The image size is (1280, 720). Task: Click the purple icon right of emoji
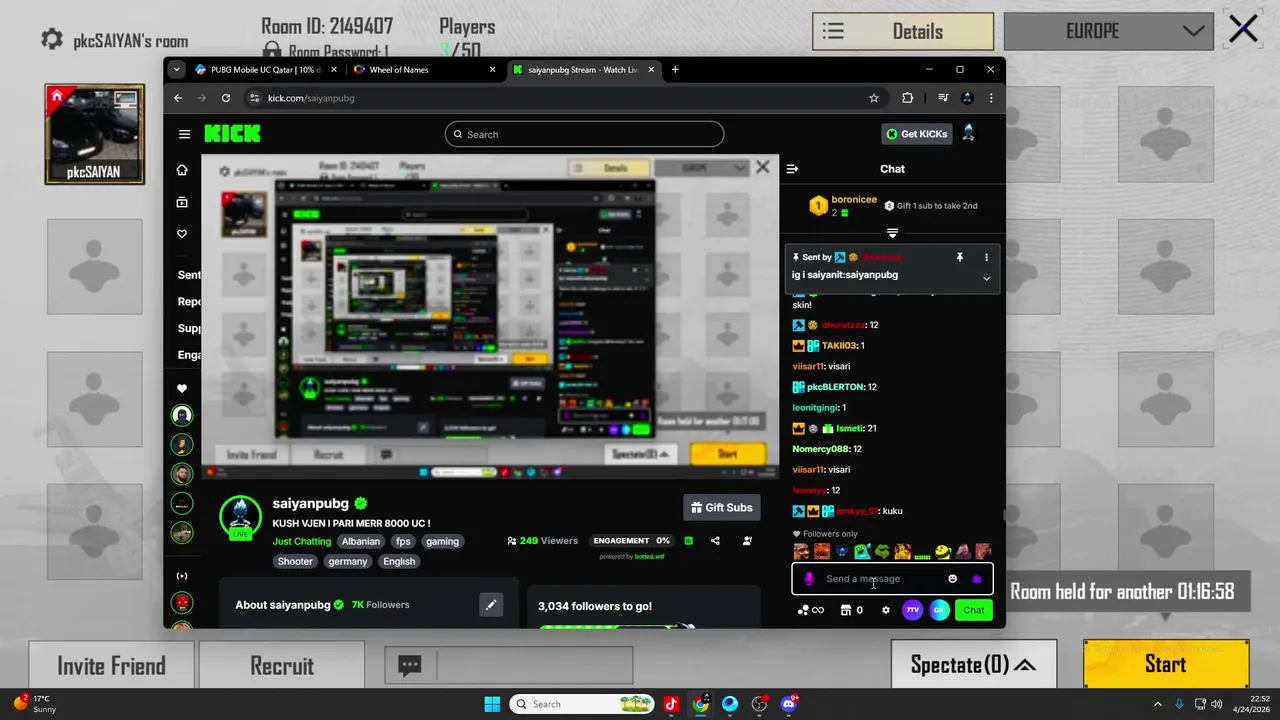pyautogui.click(x=977, y=579)
